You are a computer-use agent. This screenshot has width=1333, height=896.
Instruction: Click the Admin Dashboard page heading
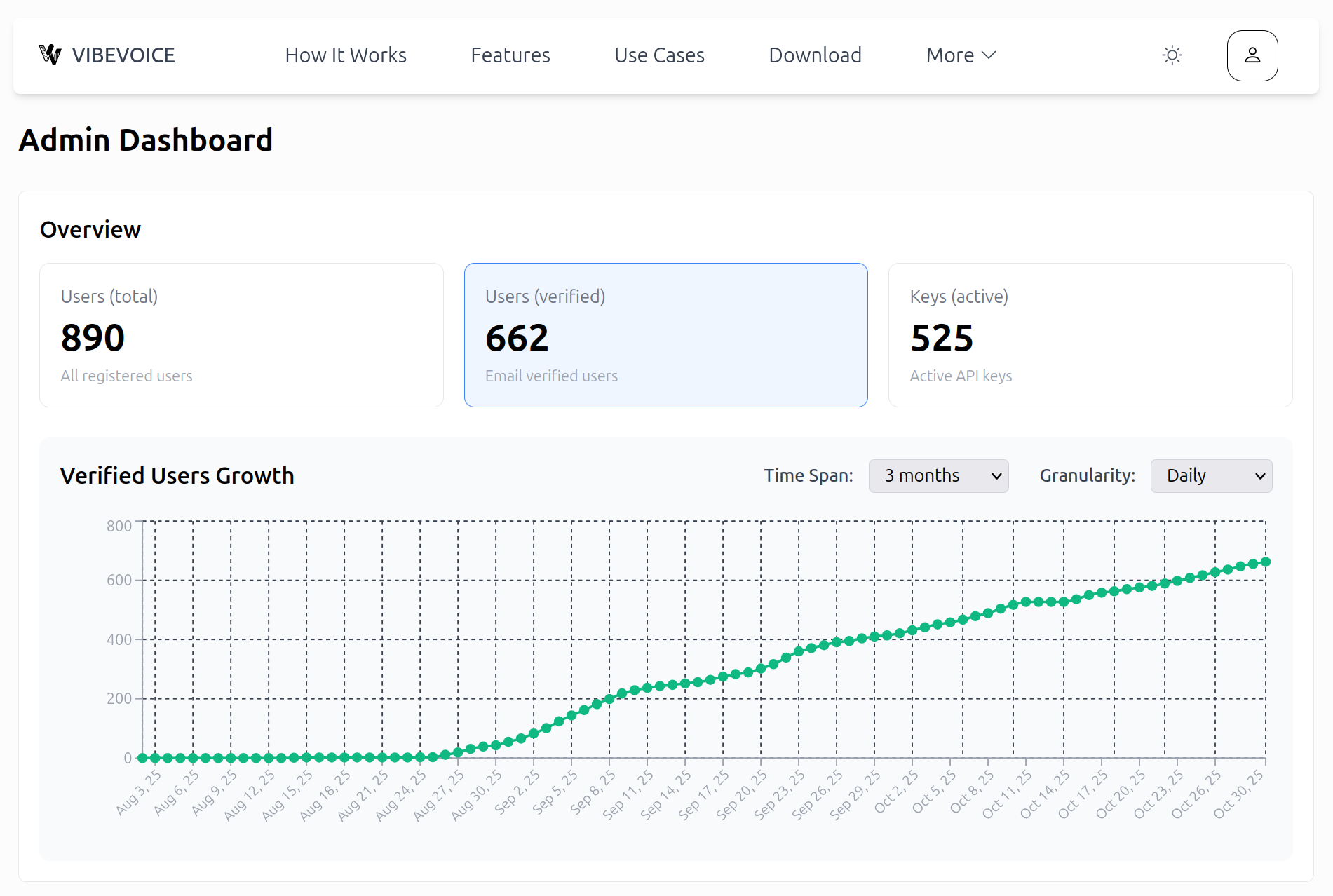146,140
